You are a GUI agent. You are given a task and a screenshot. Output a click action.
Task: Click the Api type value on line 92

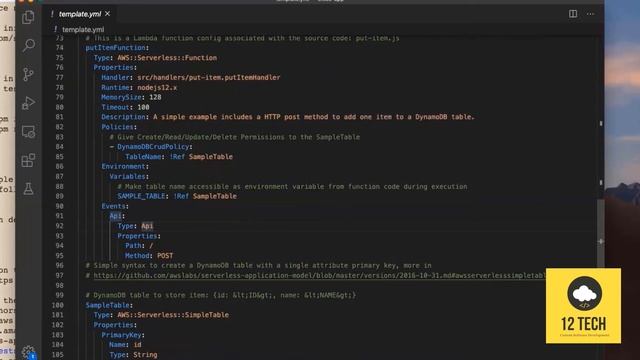147,226
